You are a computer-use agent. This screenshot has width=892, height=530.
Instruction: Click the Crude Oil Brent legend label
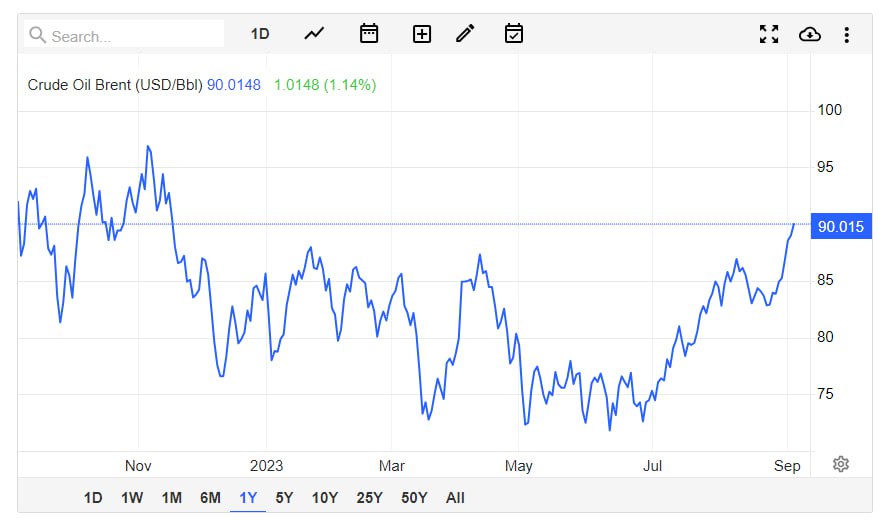[114, 85]
